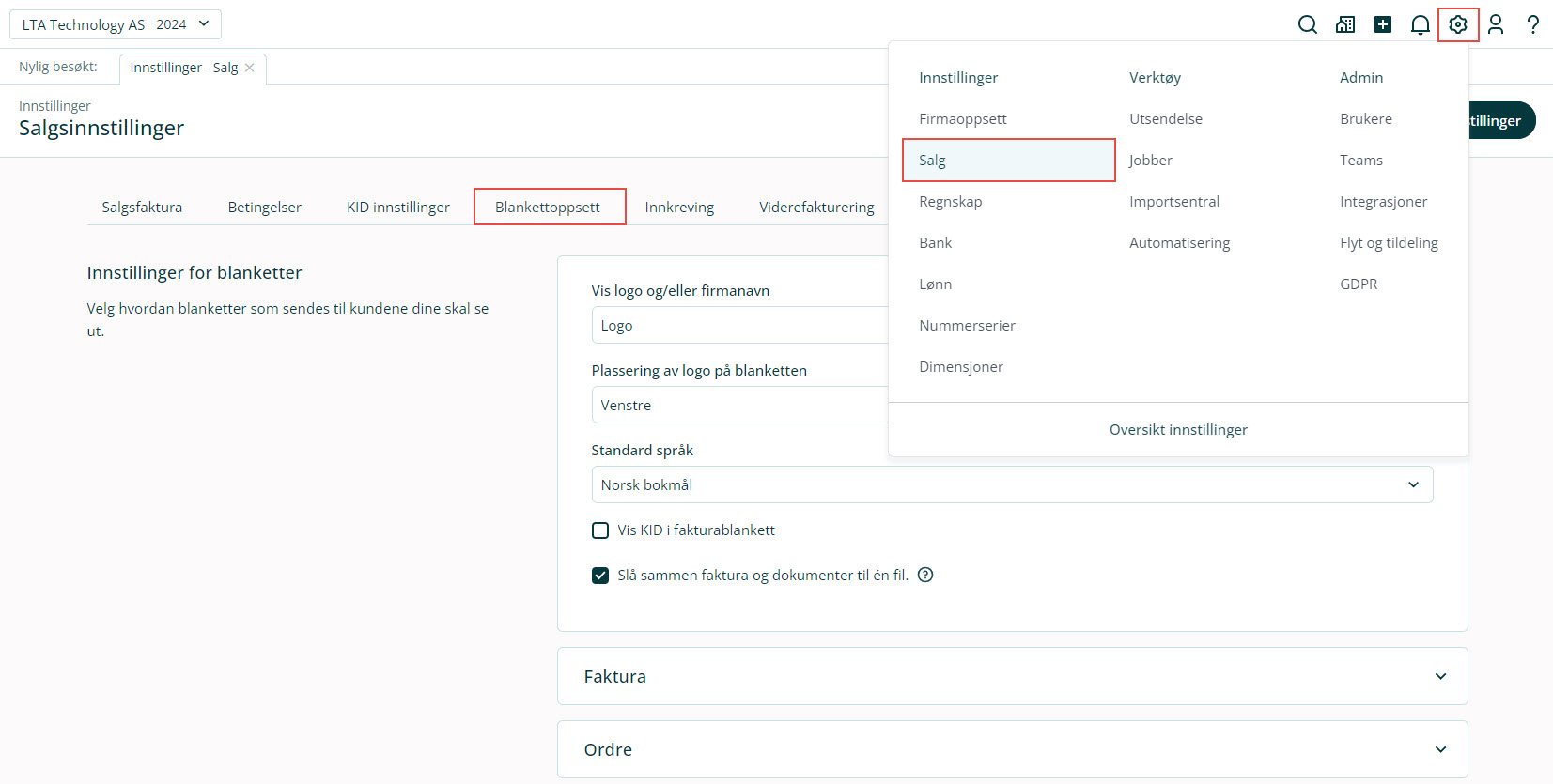Open Brukere under Admin
The width and height of the screenshot is (1553, 784).
(x=1366, y=118)
